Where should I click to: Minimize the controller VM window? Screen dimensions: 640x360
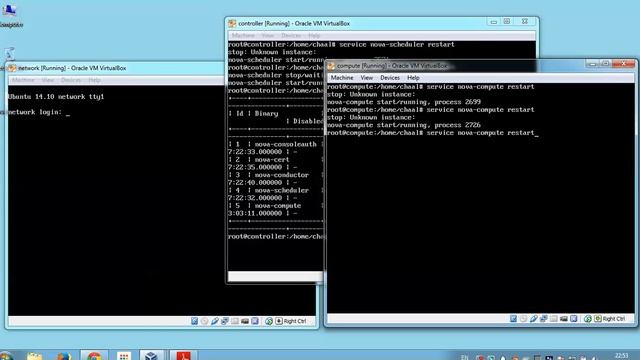pos(493,22)
